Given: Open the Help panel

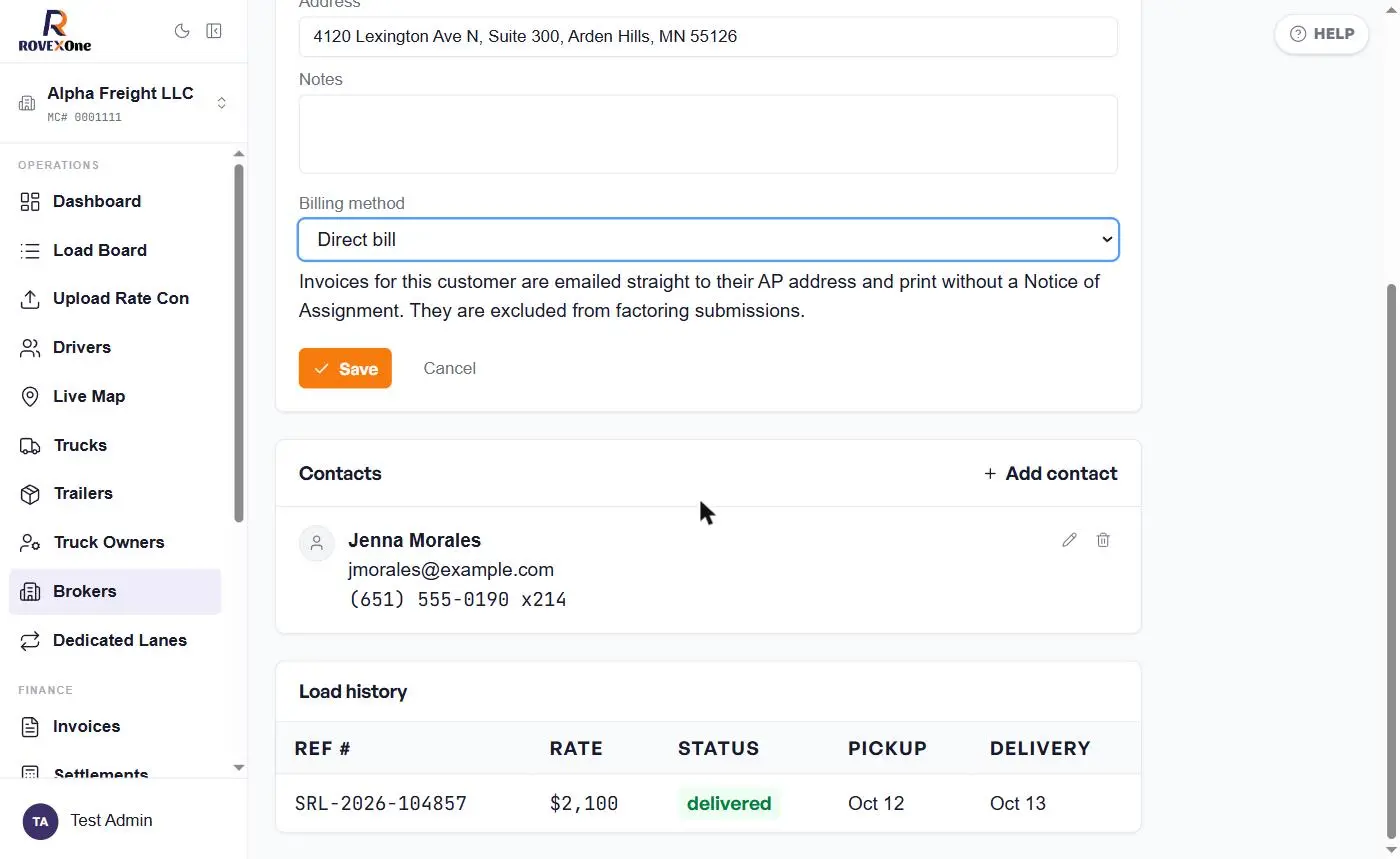Looking at the screenshot, I should [x=1321, y=34].
